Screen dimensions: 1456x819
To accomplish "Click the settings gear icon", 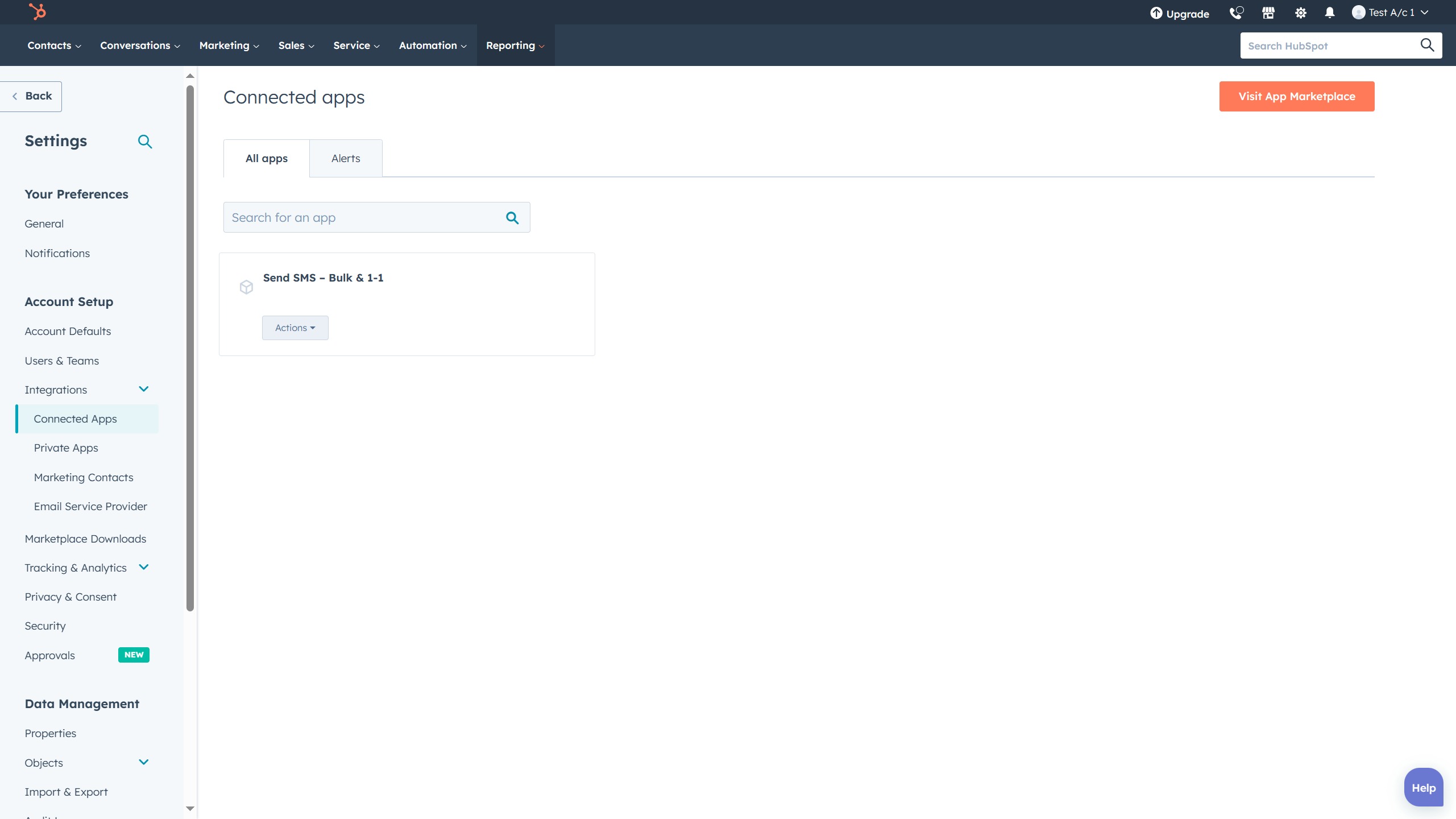I will point(1301,13).
